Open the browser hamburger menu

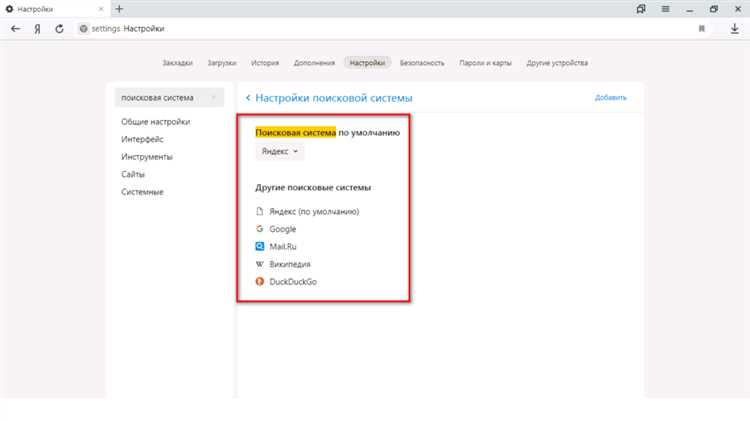(x=667, y=8)
